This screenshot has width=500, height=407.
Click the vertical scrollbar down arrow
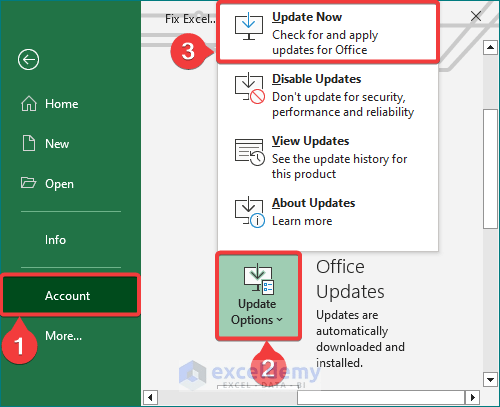click(x=490, y=379)
